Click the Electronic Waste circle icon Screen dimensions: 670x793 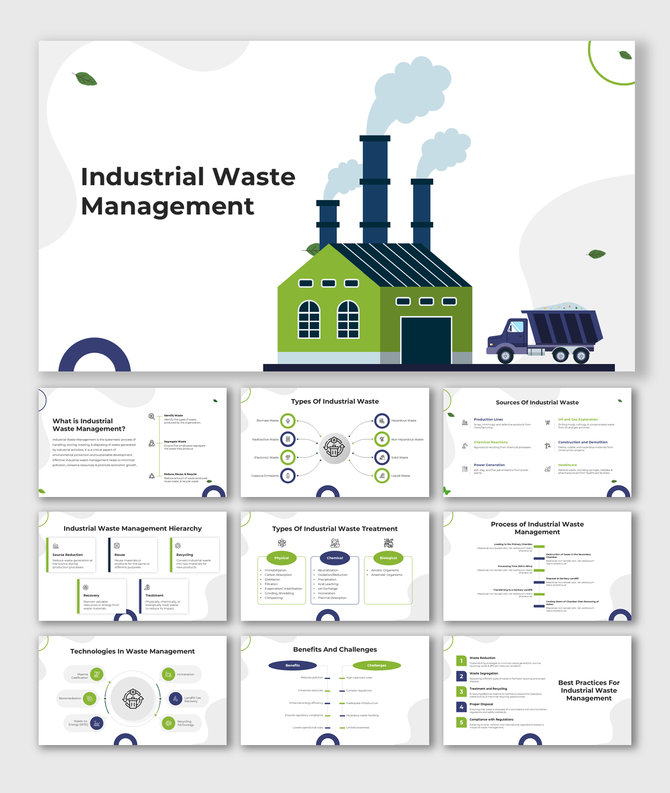pos(288,457)
